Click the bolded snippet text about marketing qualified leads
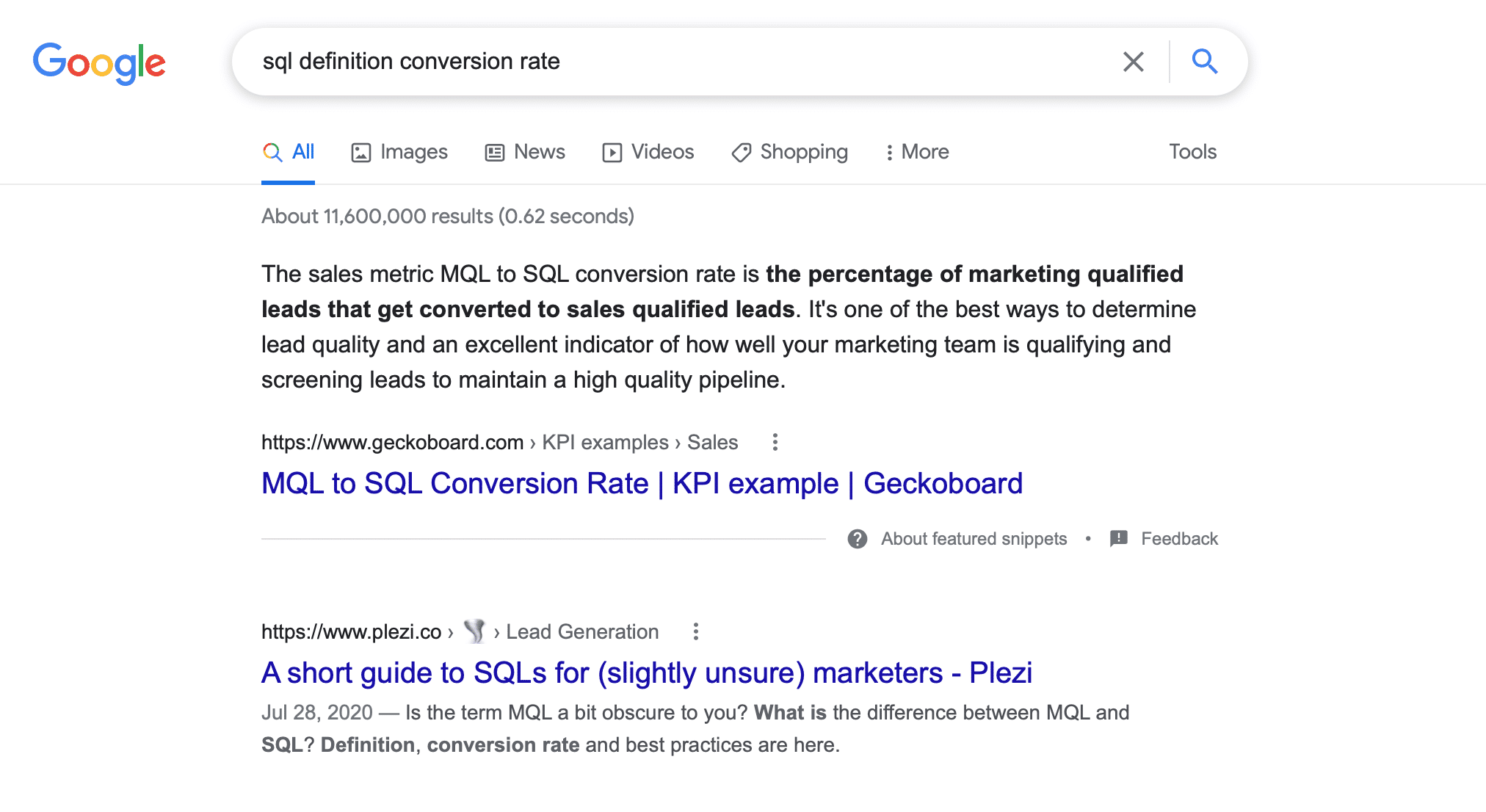This screenshot has height=812, width=1486. point(722,291)
